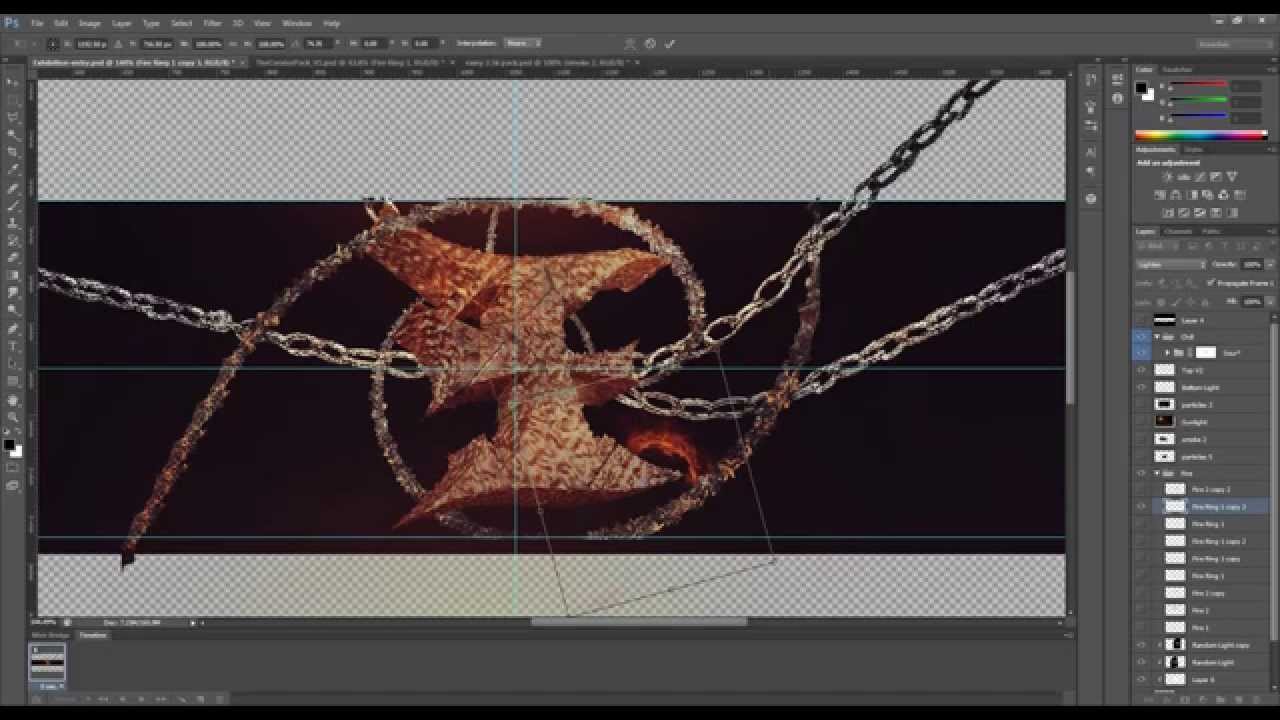Commit the transform with the checkmark icon
This screenshot has height=720, width=1280.
(x=670, y=44)
